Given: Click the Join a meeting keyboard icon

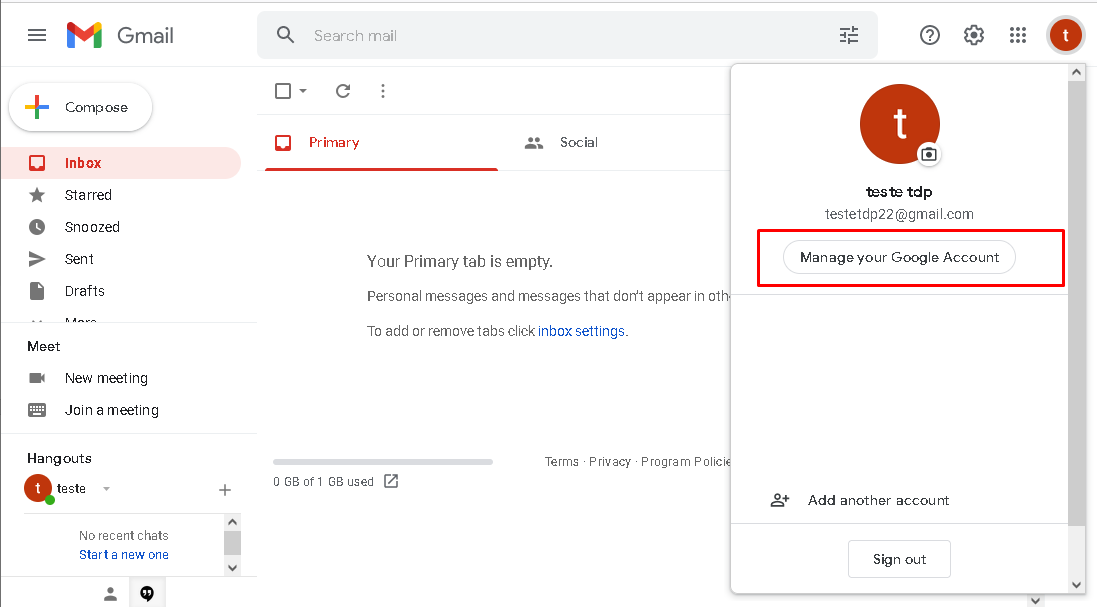Looking at the screenshot, I should coord(37,410).
